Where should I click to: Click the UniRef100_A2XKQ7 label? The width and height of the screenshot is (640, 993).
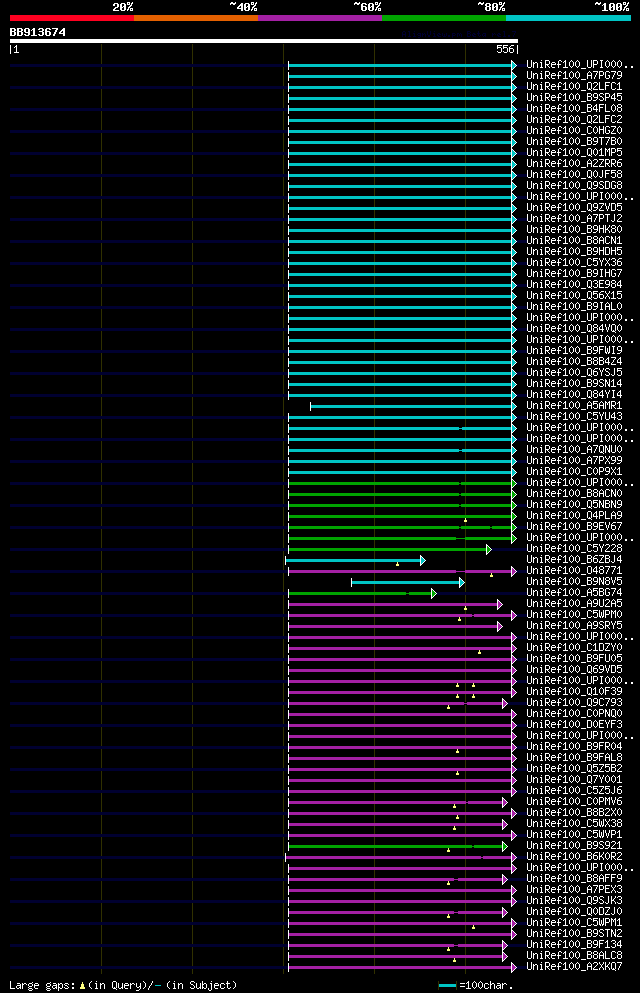coord(574,967)
